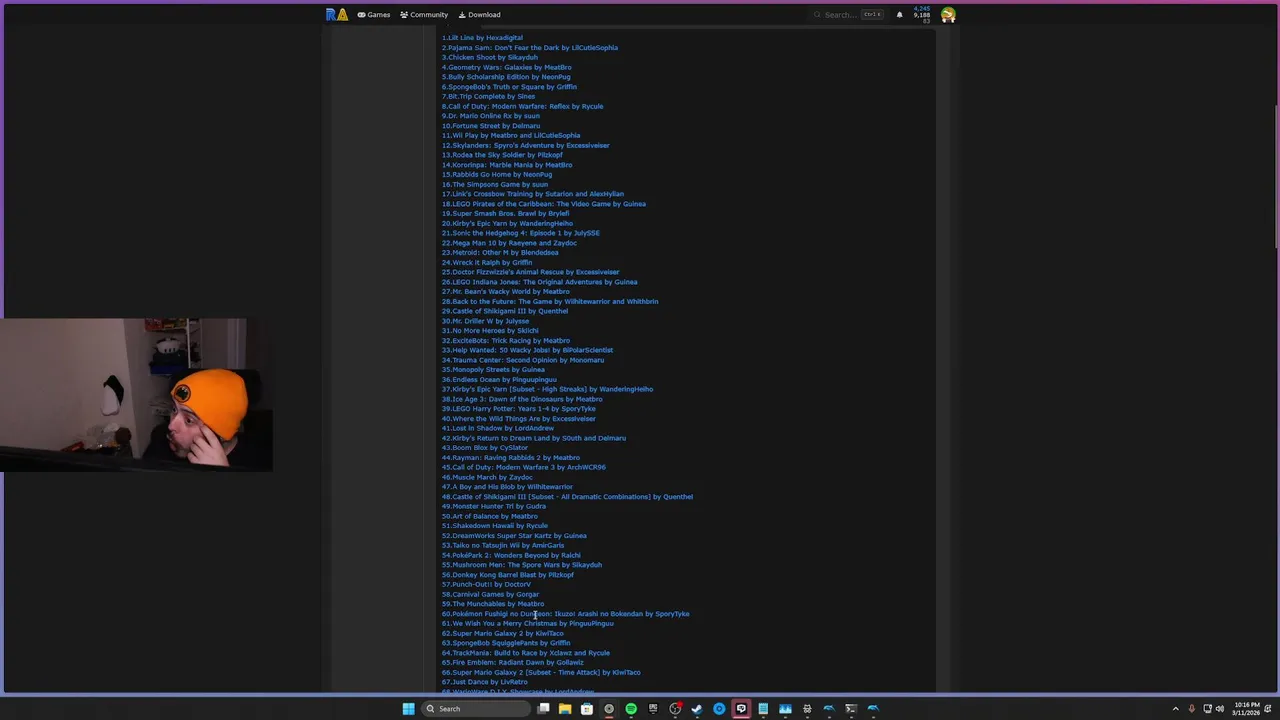Viewport: 1280px width, 720px height.
Task: Open Super Smash Bros. Brawl entry
Action: point(506,213)
